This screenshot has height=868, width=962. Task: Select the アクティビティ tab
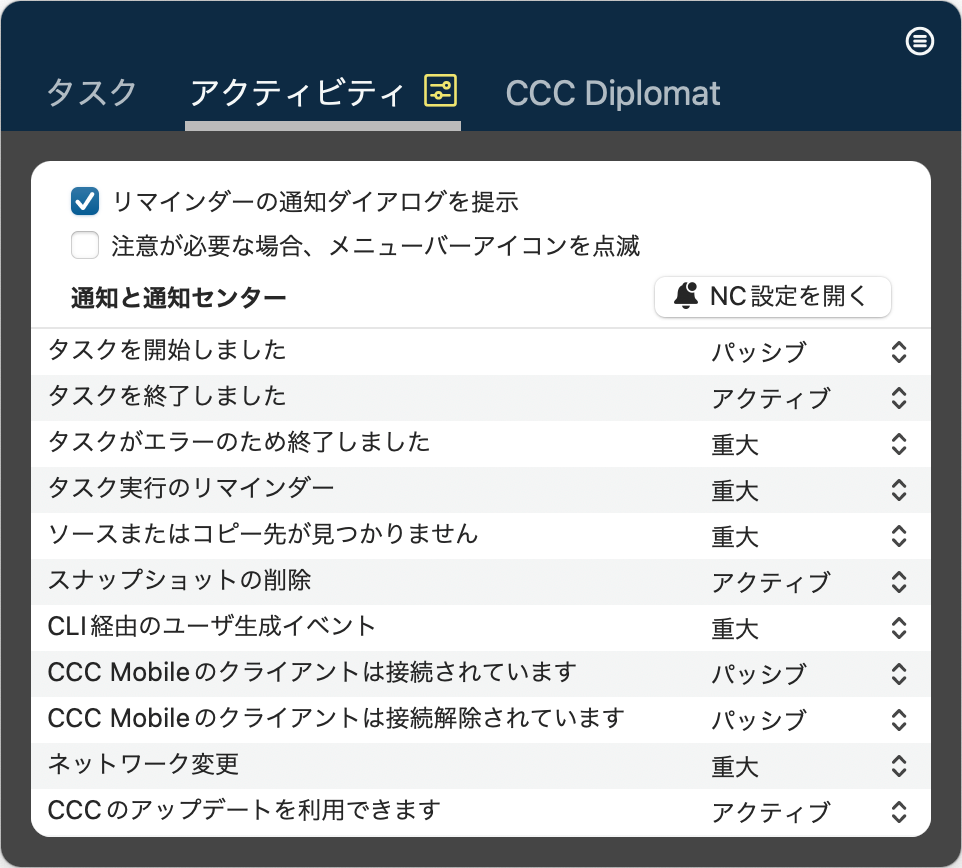pyautogui.click(x=297, y=93)
